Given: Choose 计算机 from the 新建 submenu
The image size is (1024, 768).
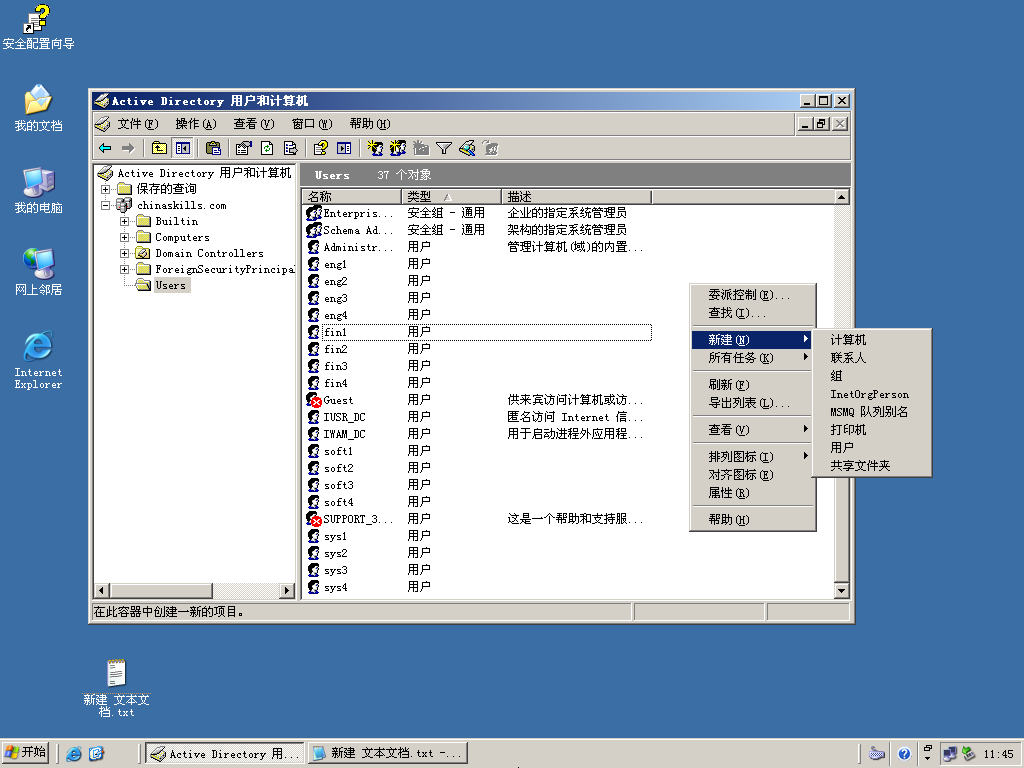Looking at the screenshot, I should (871, 340).
